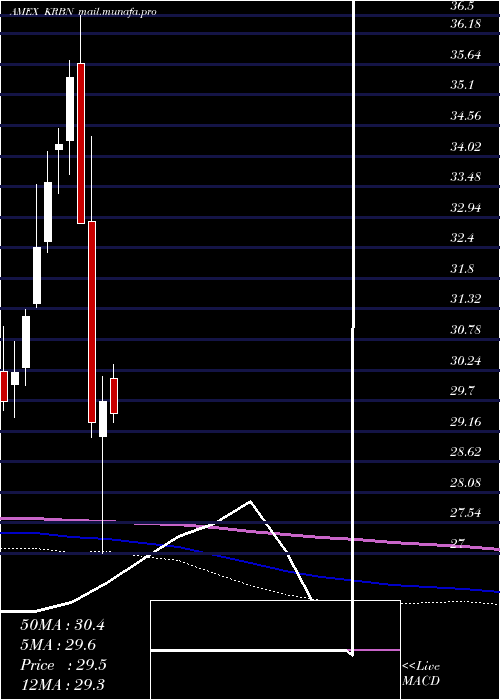Click the 27.54 price axis label
Screen dimensions: 500x700
pos(465,513)
